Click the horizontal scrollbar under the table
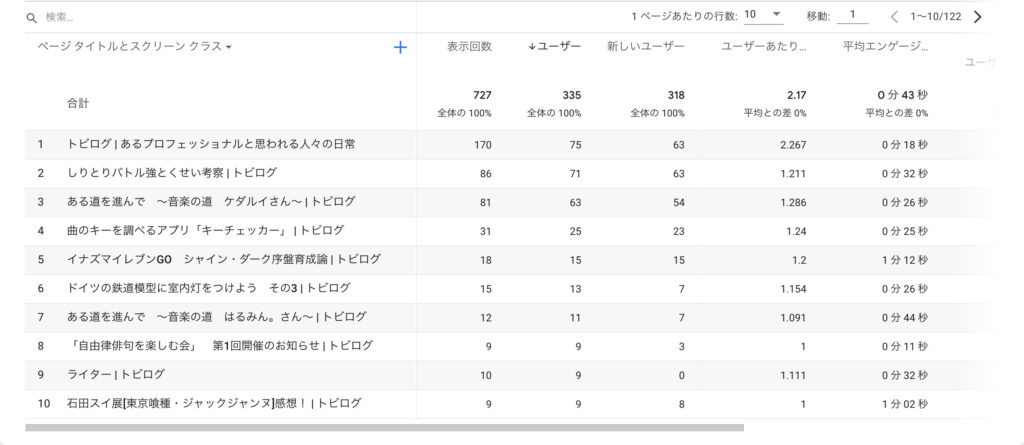This screenshot has height=445, width=1024. tap(384, 428)
